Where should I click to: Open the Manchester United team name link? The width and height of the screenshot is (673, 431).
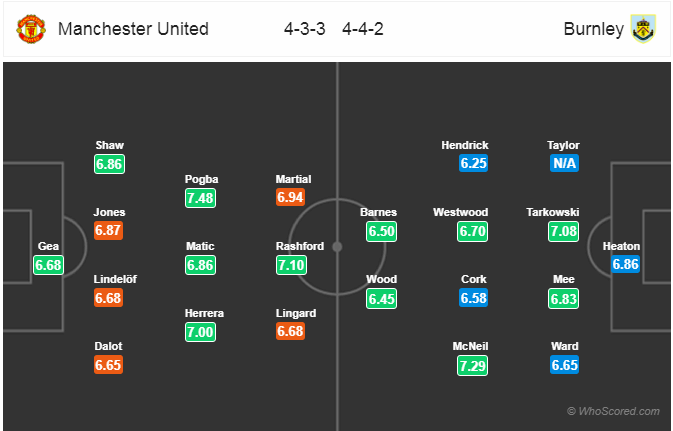(x=133, y=29)
